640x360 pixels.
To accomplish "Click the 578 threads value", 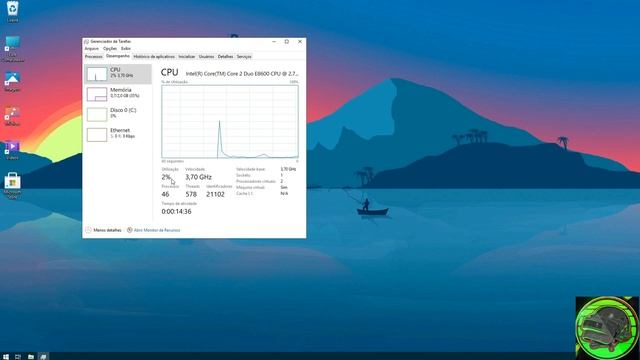I will (x=191, y=194).
